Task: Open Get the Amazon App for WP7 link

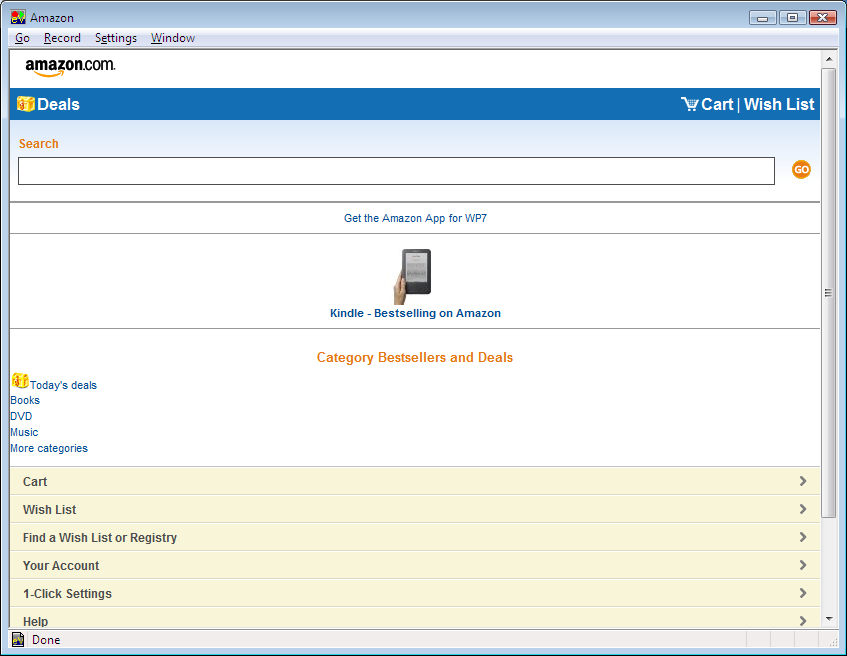Action: pyautogui.click(x=415, y=218)
